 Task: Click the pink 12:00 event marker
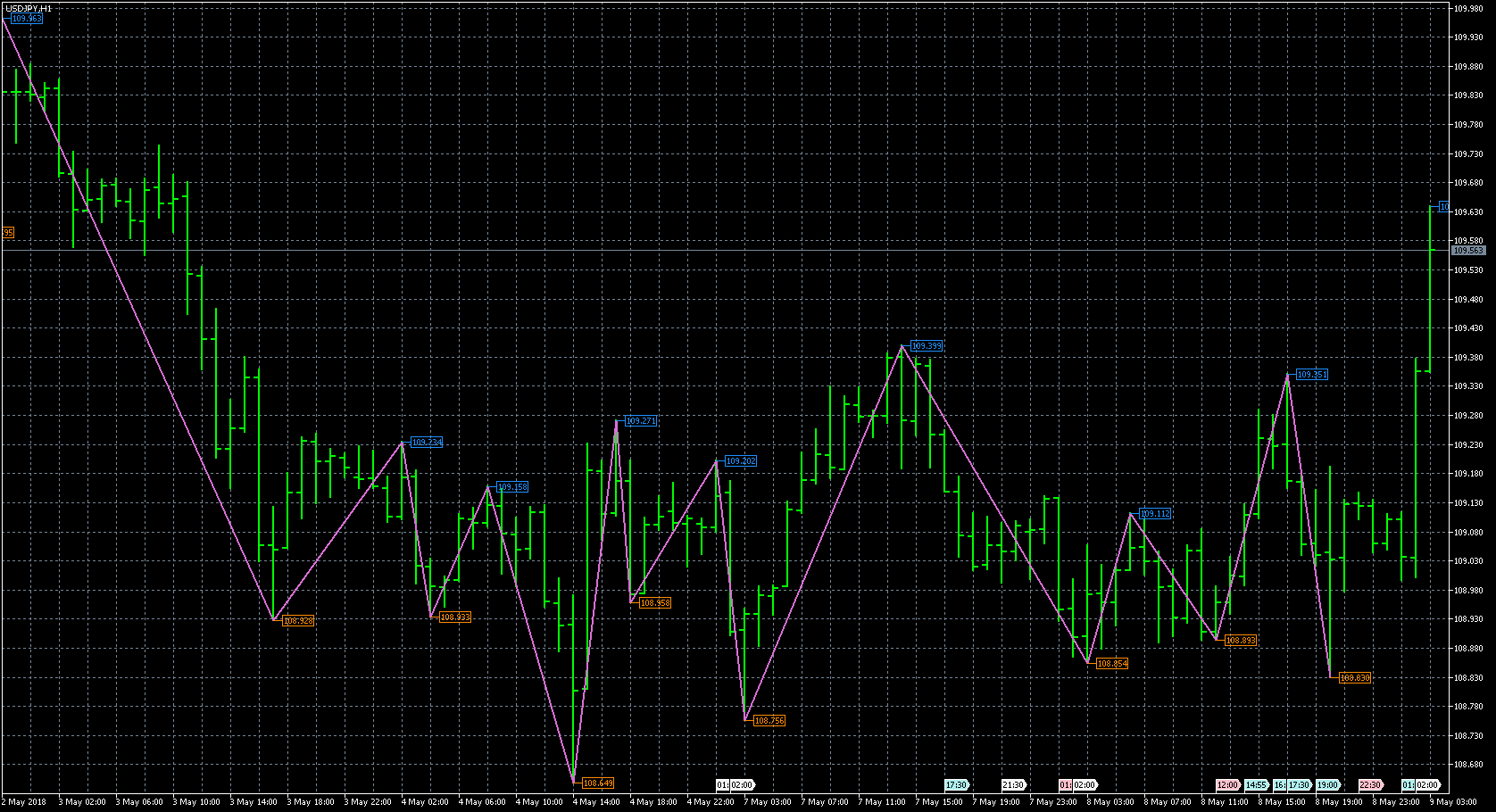tap(1227, 785)
